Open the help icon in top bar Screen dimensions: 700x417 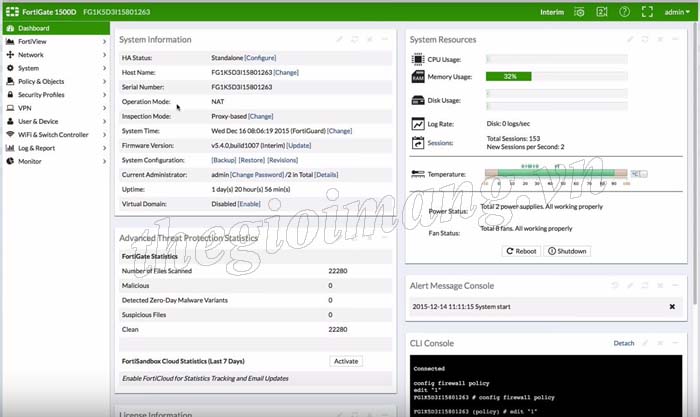click(624, 12)
